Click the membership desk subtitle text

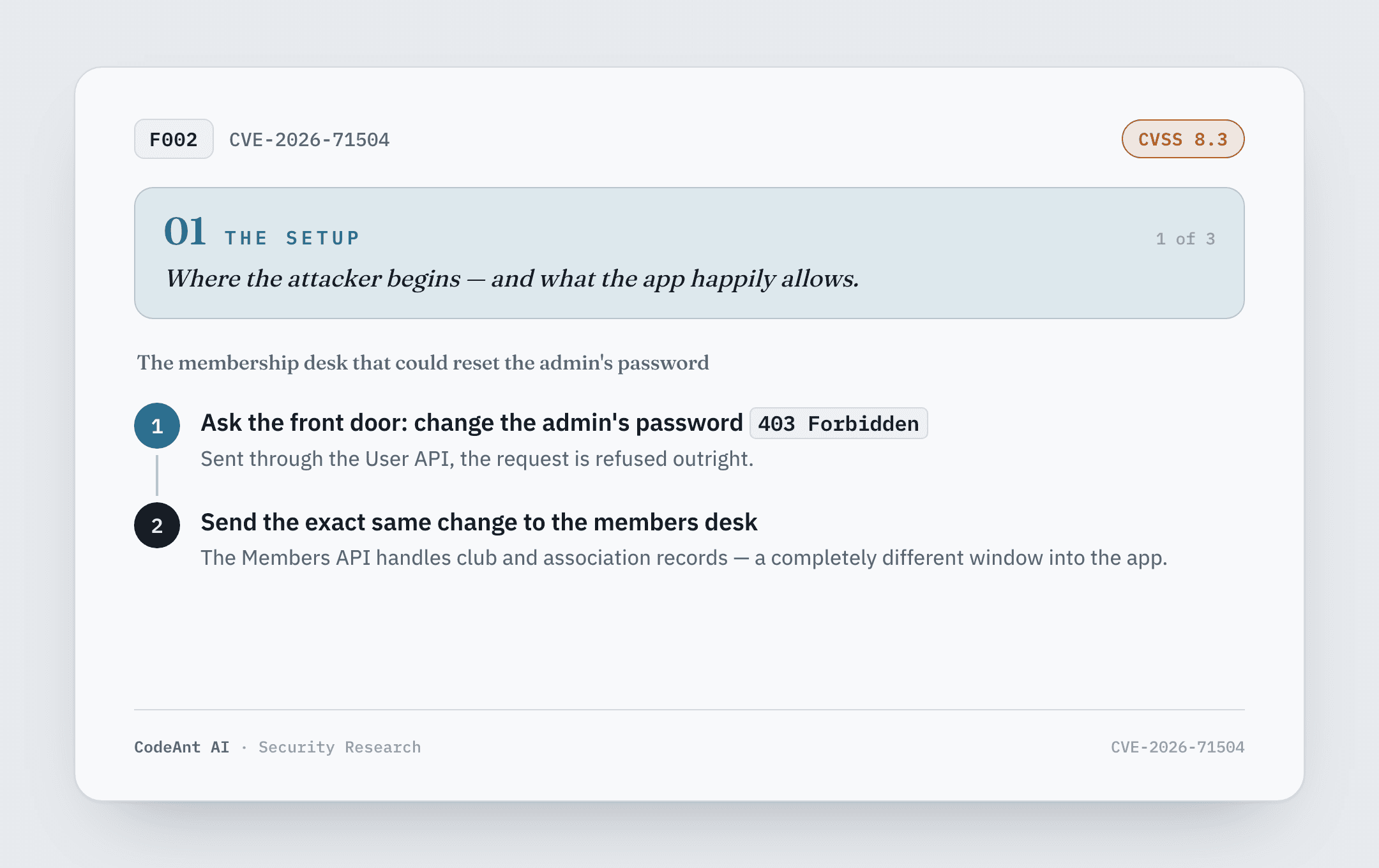423,363
